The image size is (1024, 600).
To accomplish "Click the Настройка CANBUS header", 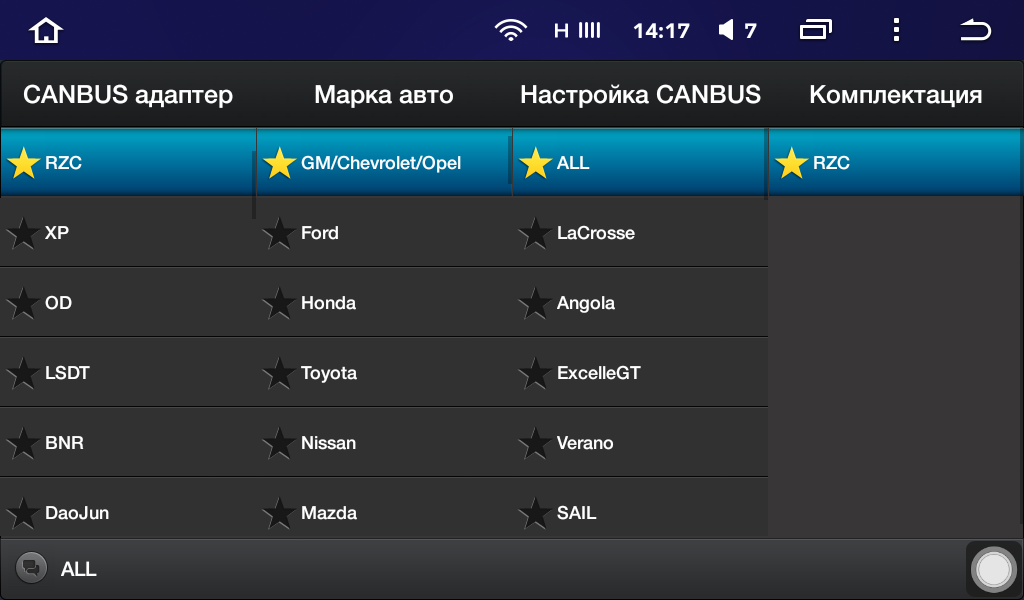I will [x=640, y=95].
